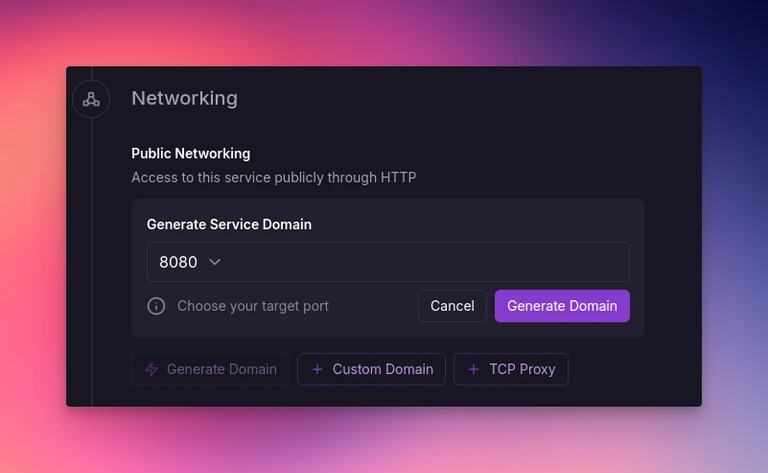Open the 8080 port dropdown chevron

pos(215,262)
